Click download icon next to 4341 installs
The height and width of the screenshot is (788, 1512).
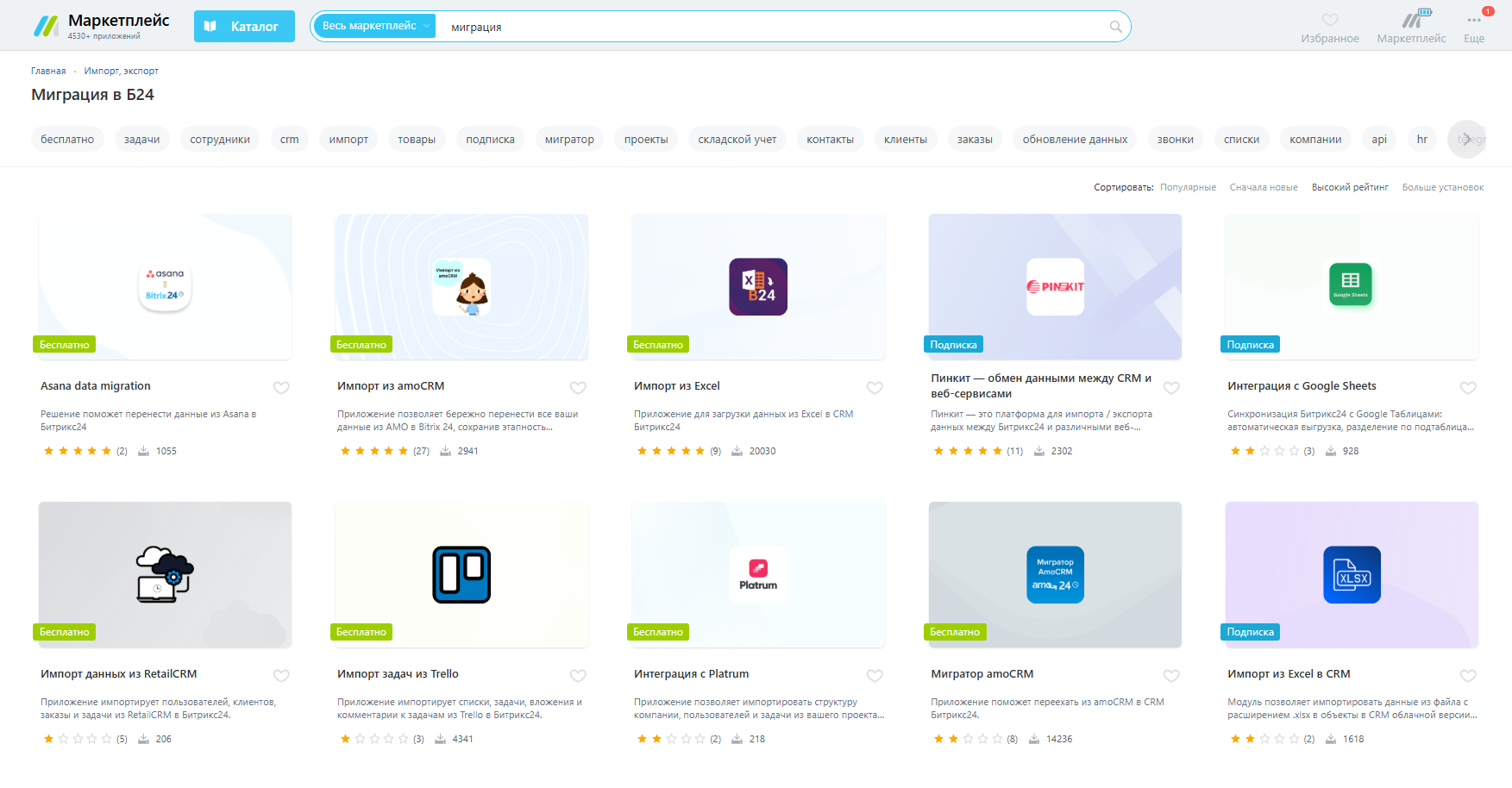coord(441,739)
